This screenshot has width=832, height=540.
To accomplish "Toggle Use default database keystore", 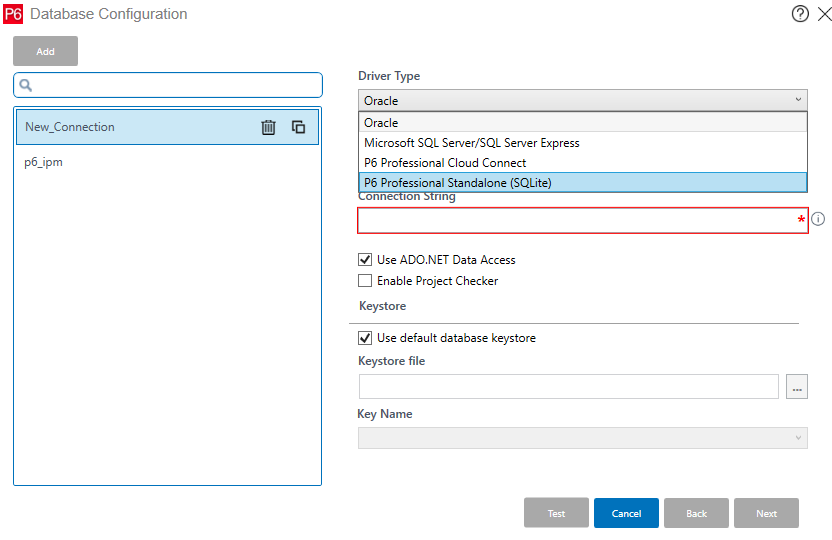I will point(365,338).
